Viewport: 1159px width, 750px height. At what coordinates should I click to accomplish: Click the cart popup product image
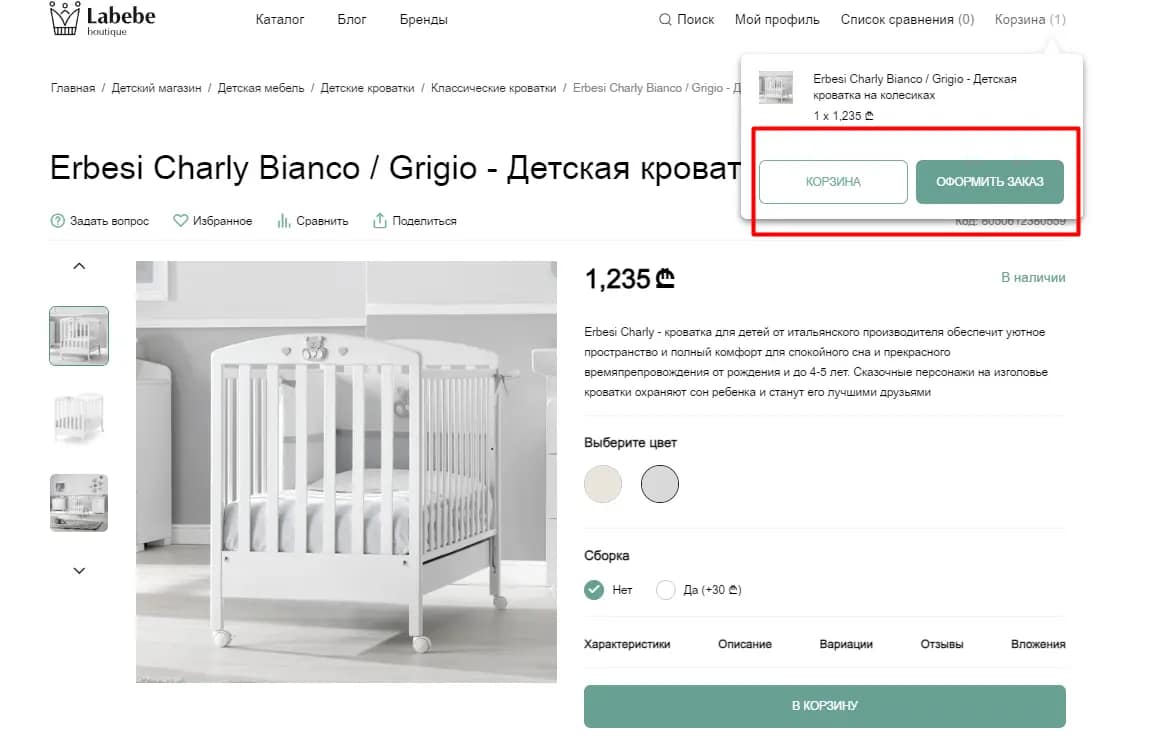(776, 88)
